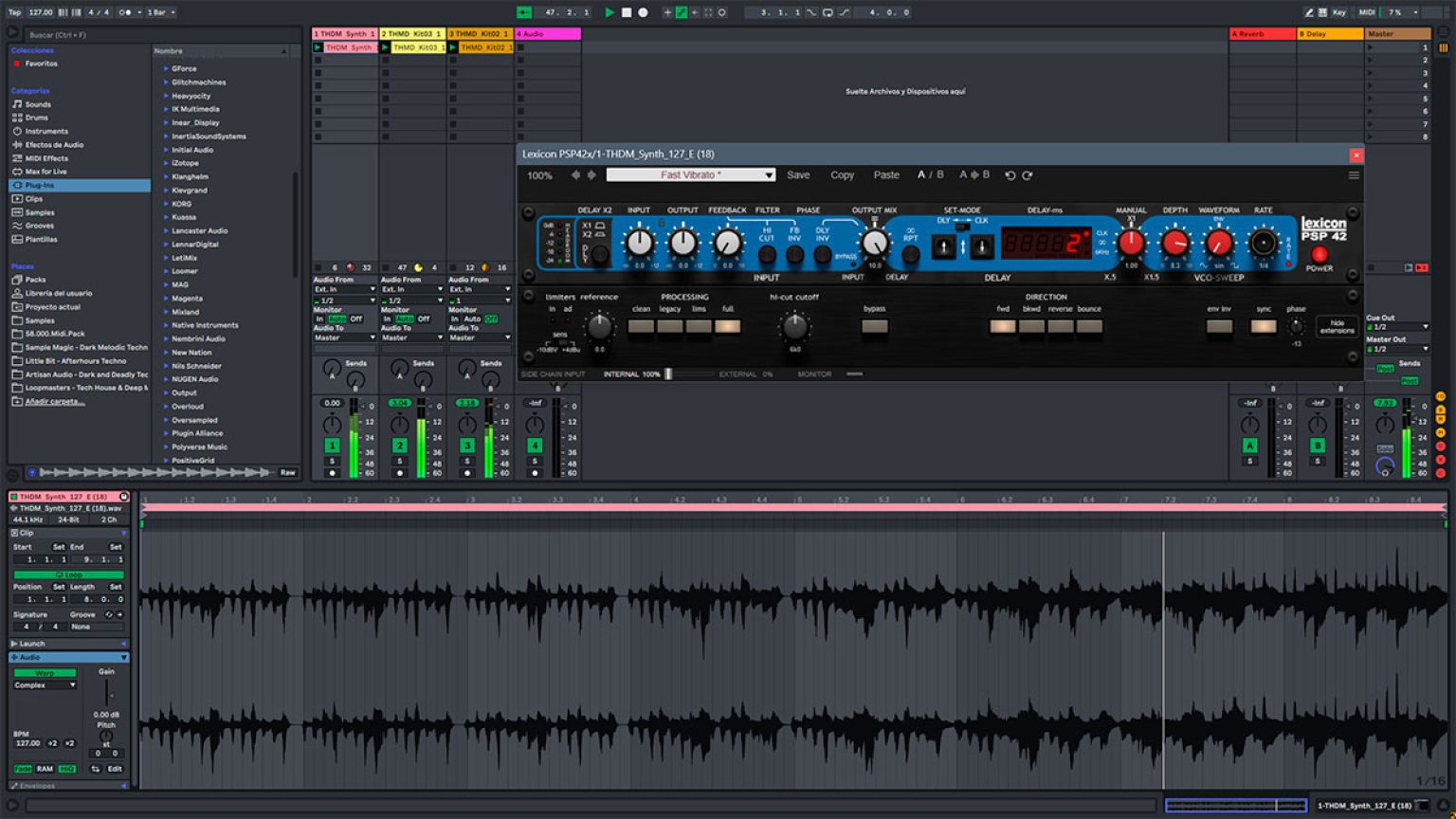The width and height of the screenshot is (1456, 819).
Task: Set track 2 Monitor to Off
Action: [x=424, y=318]
